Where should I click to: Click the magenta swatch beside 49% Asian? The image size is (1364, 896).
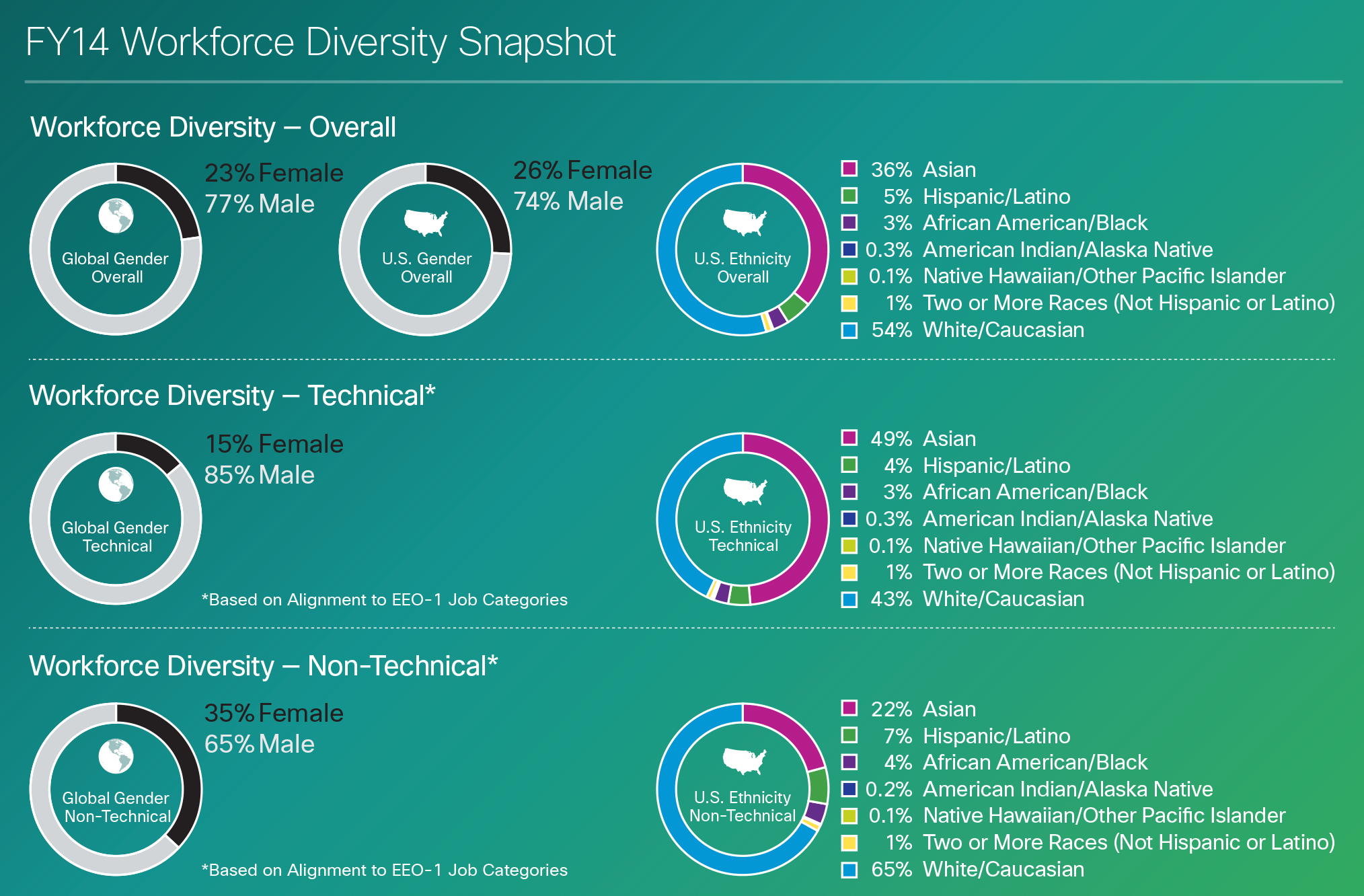point(849,438)
